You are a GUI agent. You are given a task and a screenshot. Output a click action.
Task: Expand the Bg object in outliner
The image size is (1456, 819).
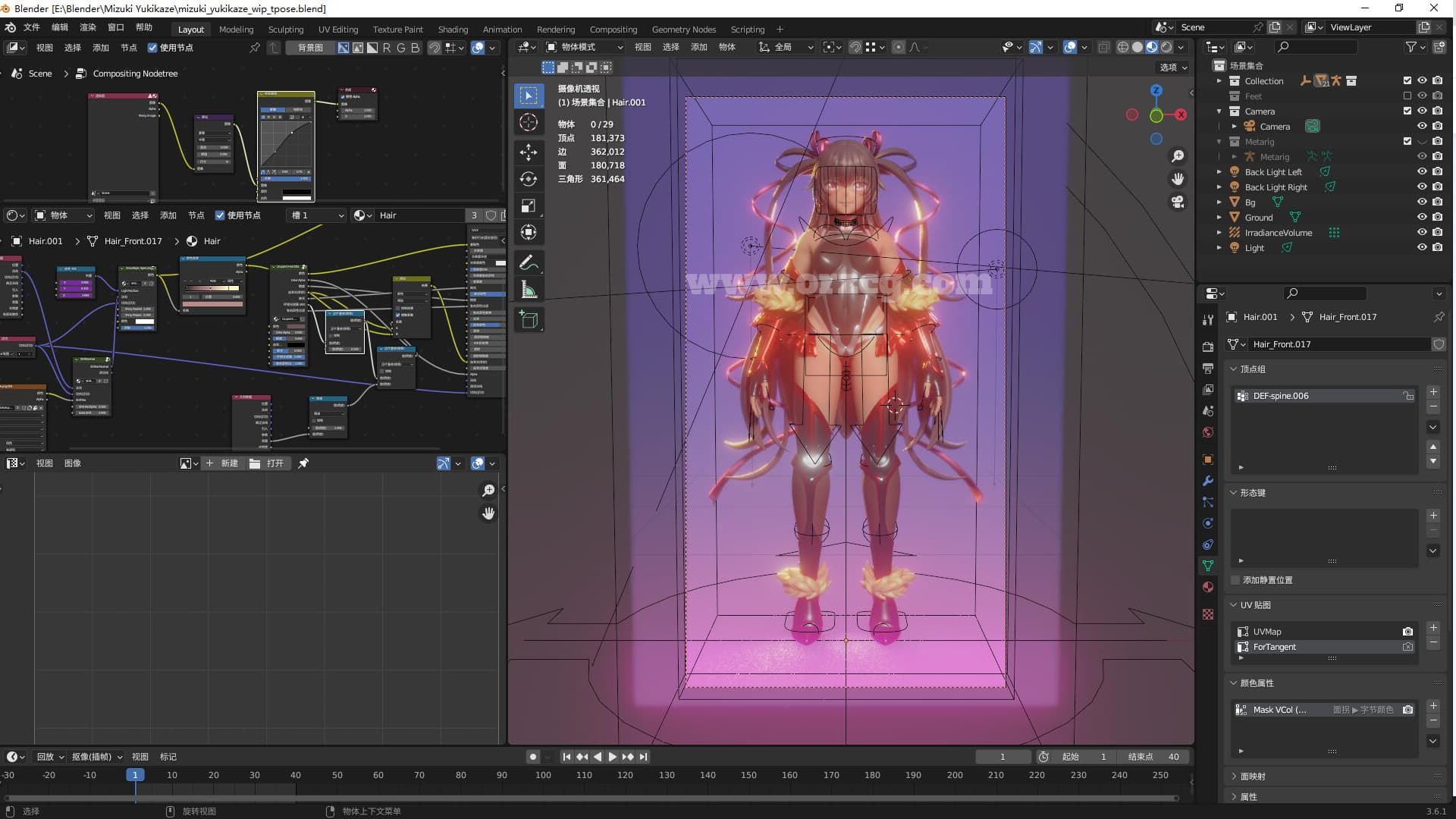tap(1219, 202)
